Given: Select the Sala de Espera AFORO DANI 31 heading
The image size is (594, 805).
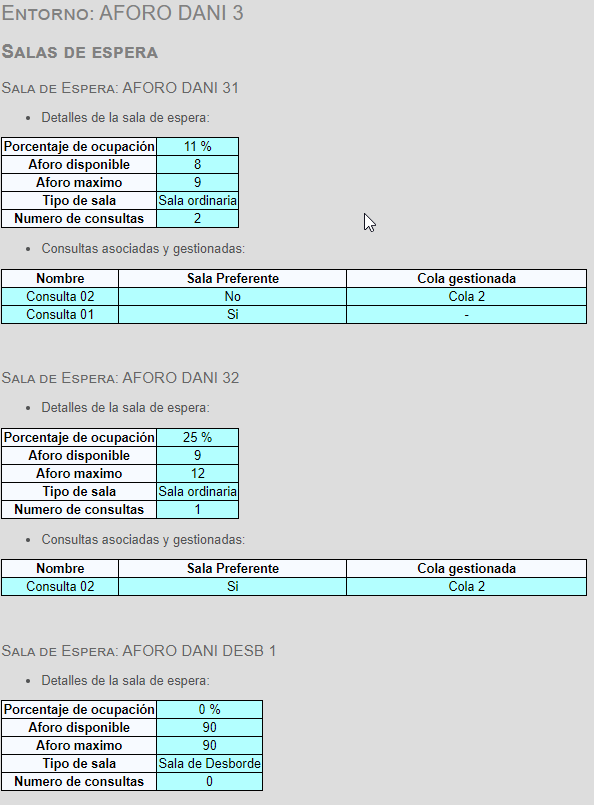Looking at the screenshot, I should tap(120, 88).
